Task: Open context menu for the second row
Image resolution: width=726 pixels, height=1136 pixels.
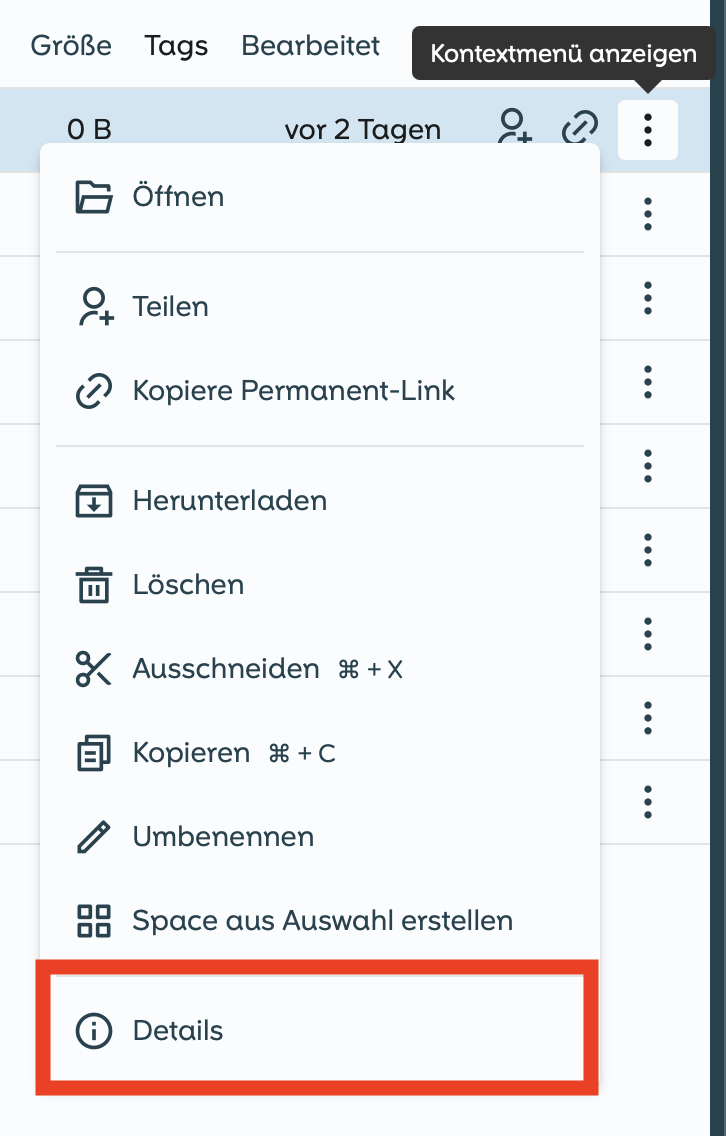Action: point(648,214)
